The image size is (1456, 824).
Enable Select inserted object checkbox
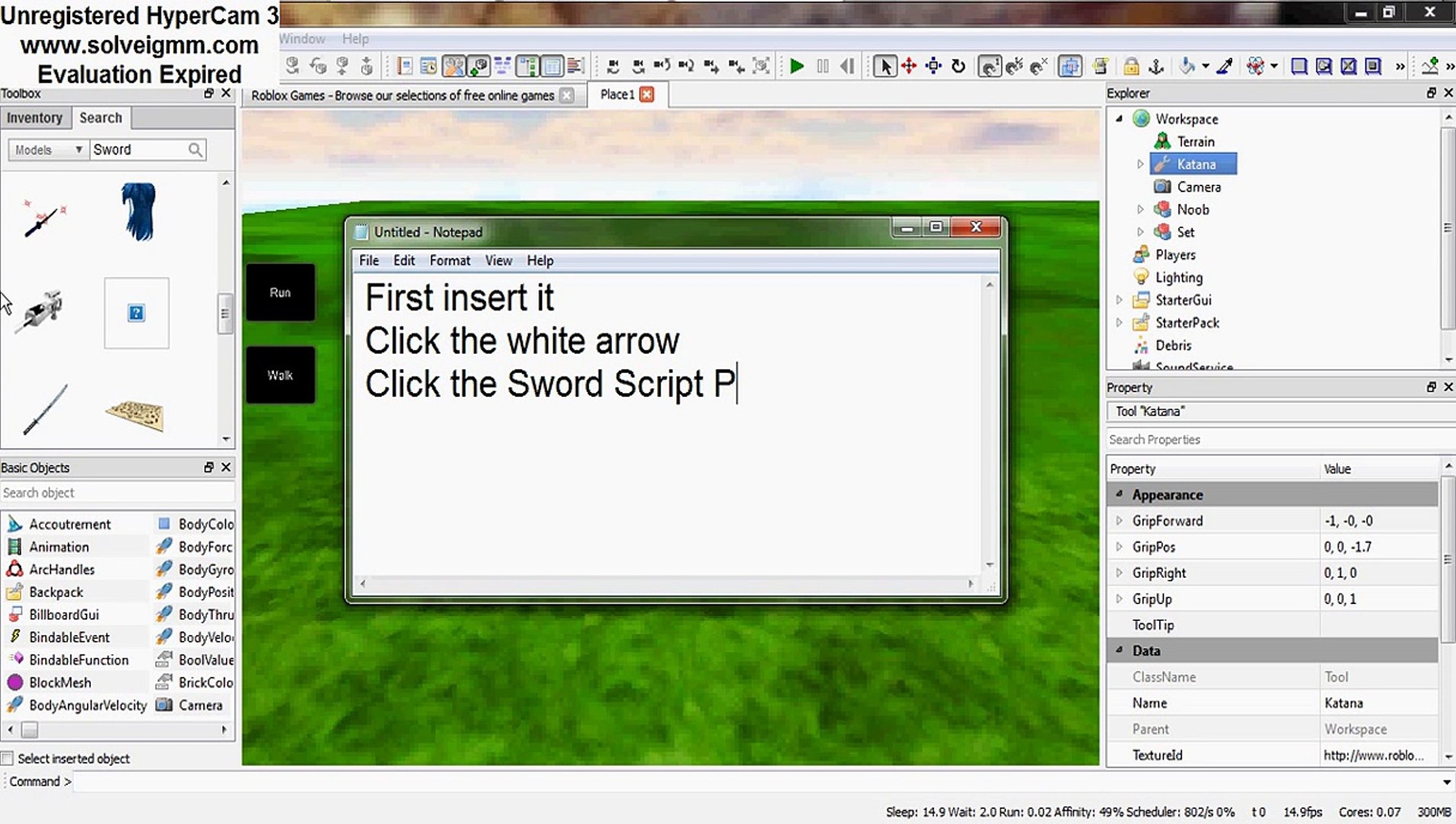pyautogui.click(x=8, y=758)
